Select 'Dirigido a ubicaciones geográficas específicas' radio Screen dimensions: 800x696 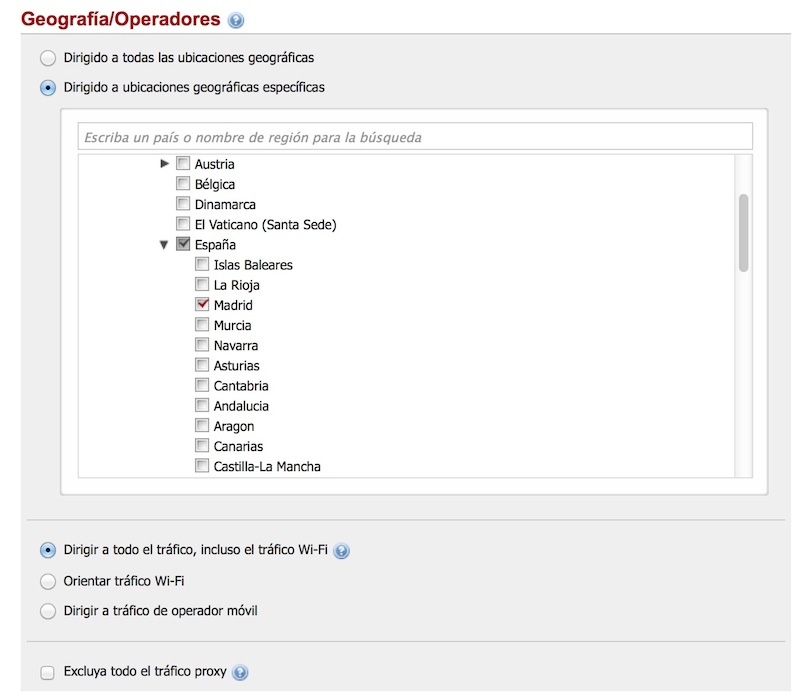(x=48, y=88)
